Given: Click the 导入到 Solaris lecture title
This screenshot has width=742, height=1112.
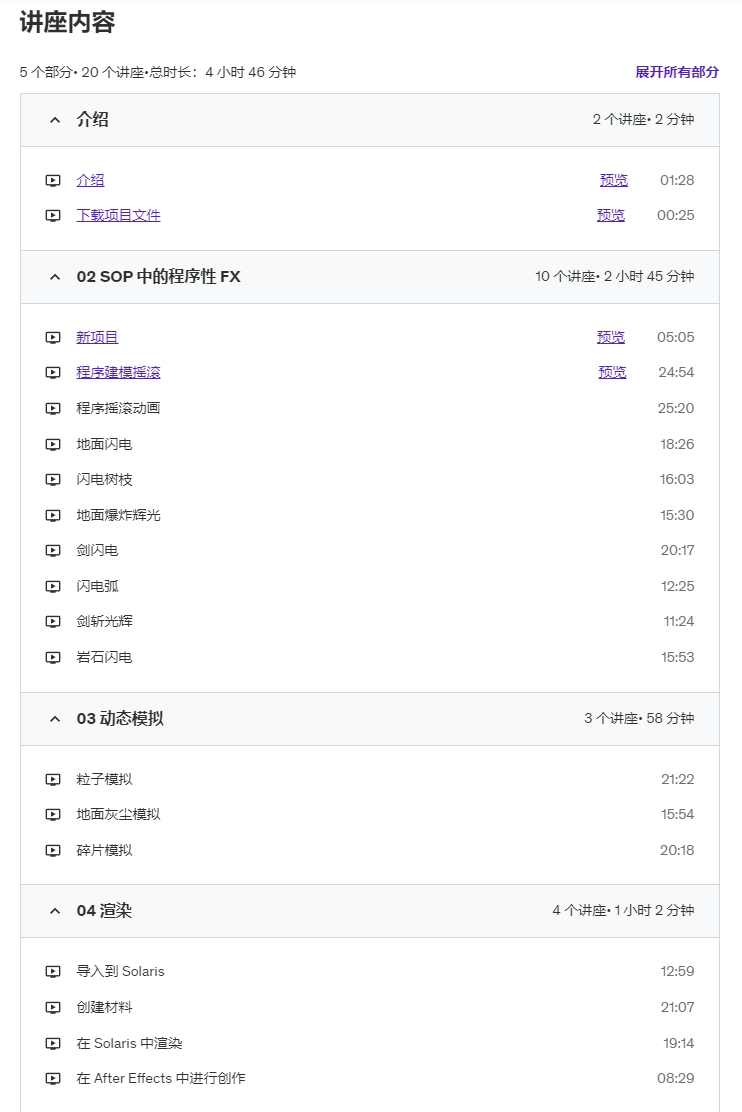Looking at the screenshot, I should (x=121, y=972).
